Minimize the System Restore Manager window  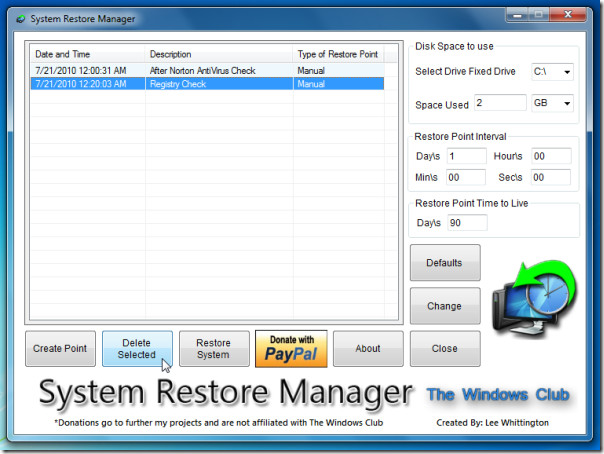[517, 15]
